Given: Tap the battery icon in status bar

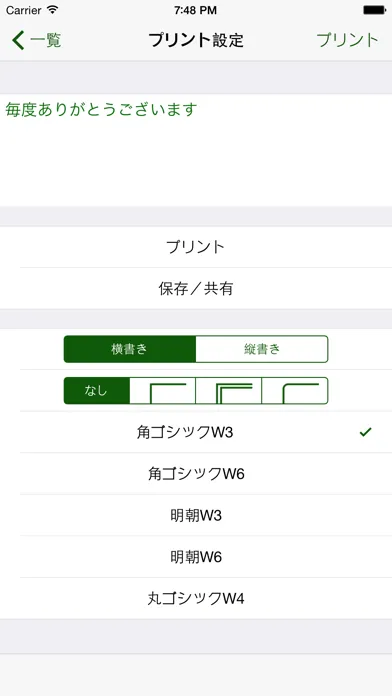Looking at the screenshot, I should [374, 10].
